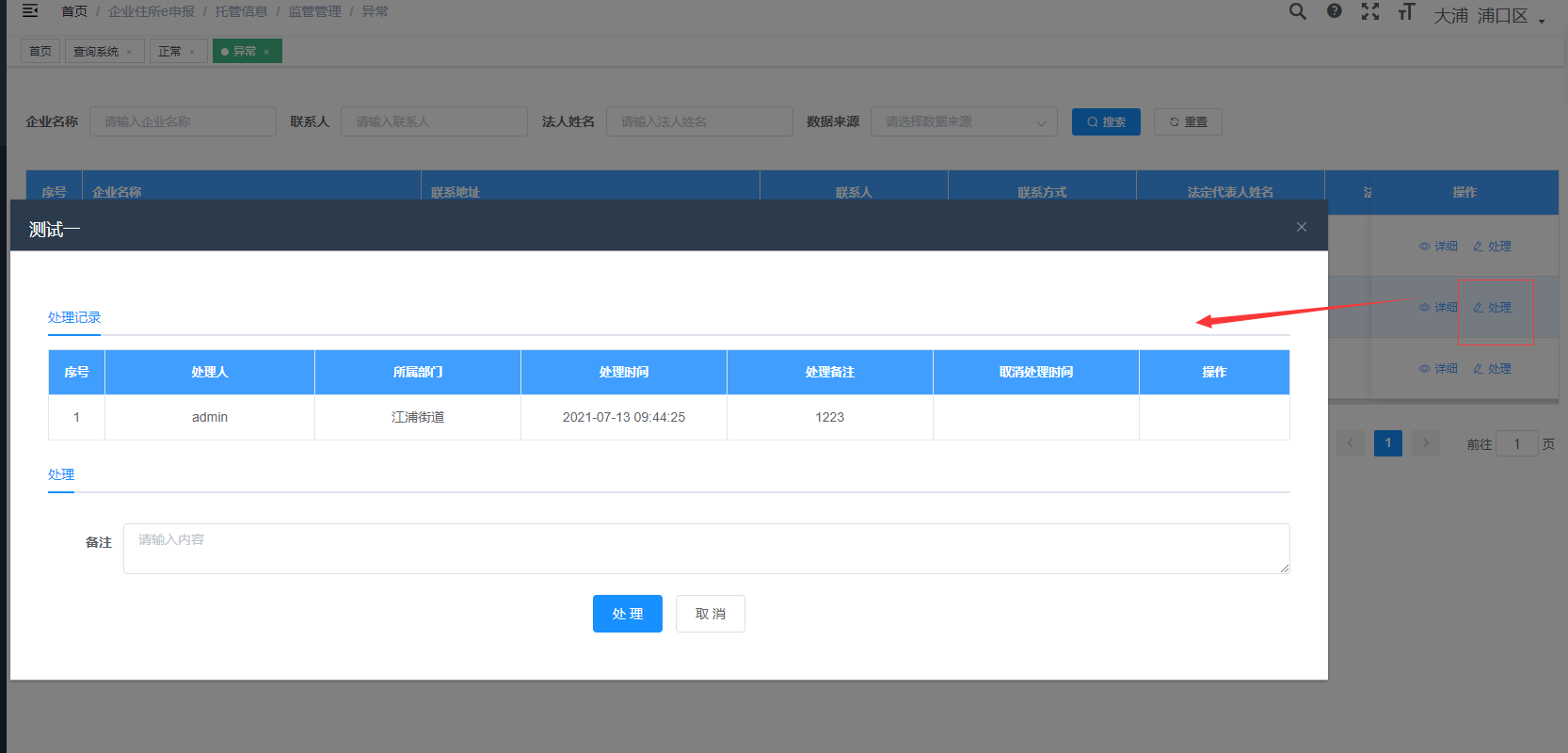The width and height of the screenshot is (1568, 753).
Task: Focus the 企业名称 search input
Action: (183, 121)
